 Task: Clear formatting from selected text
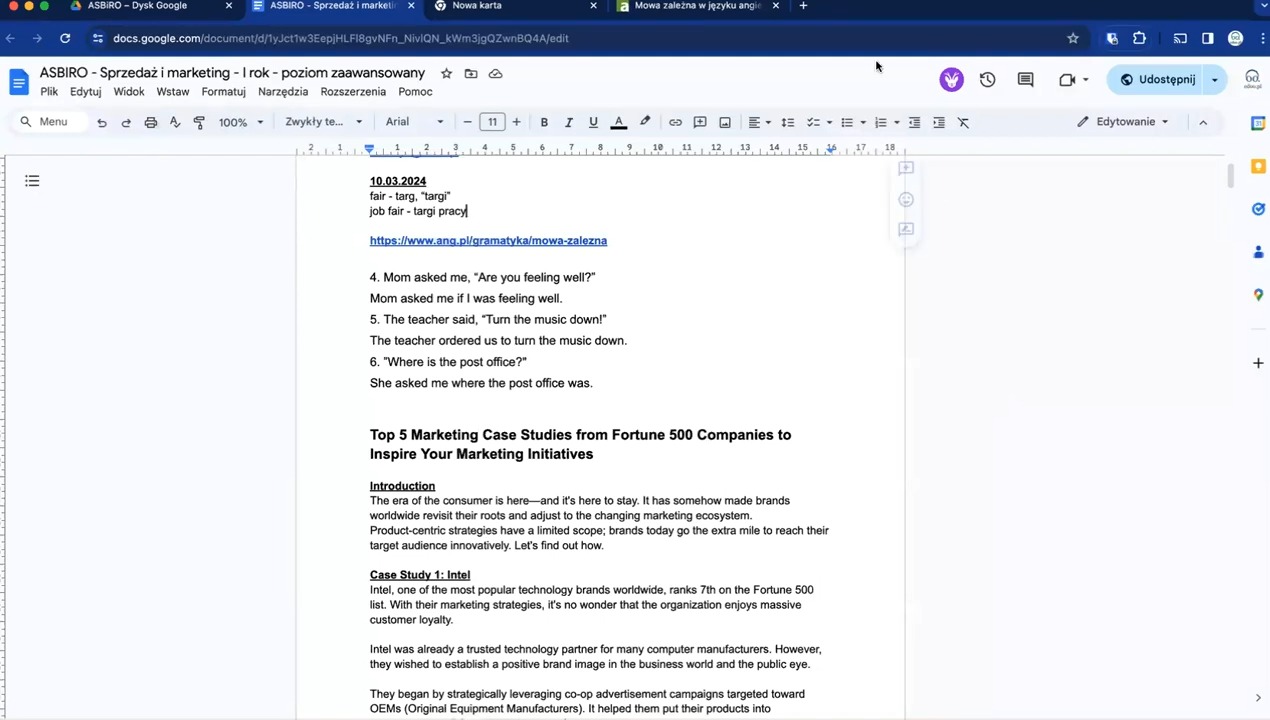(x=963, y=122)
